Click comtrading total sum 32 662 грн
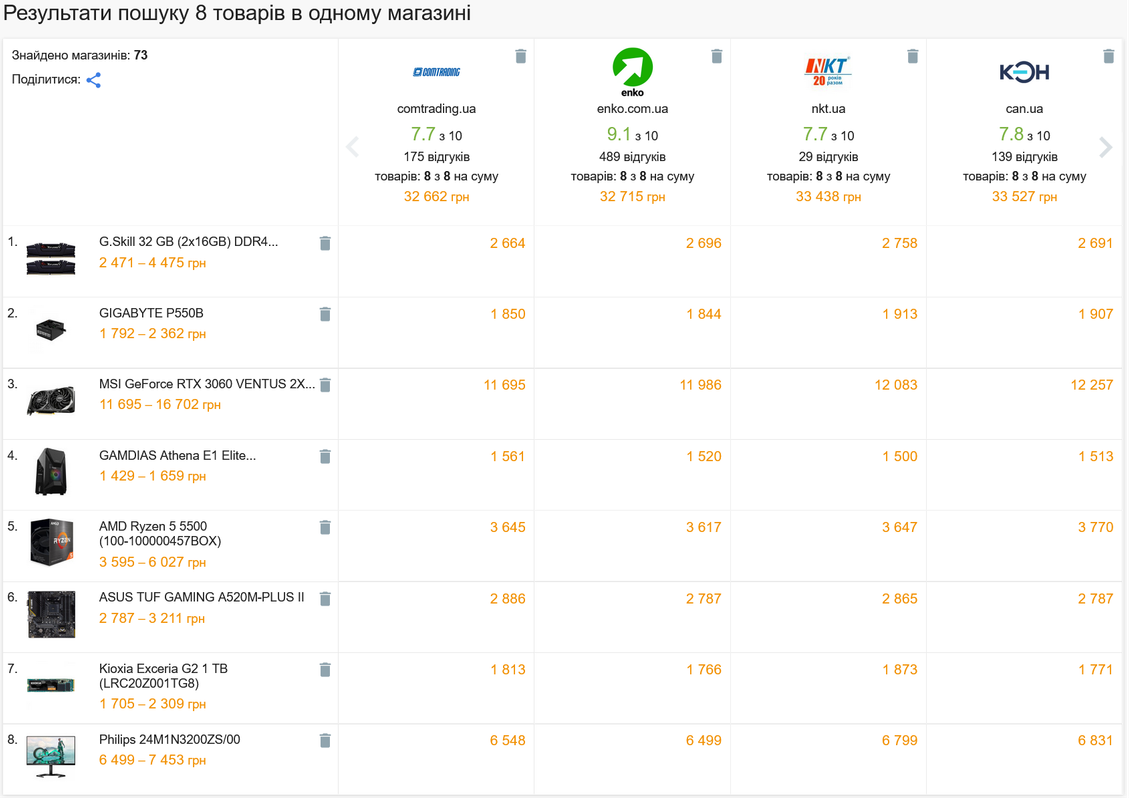 click(x=437, y=197)
